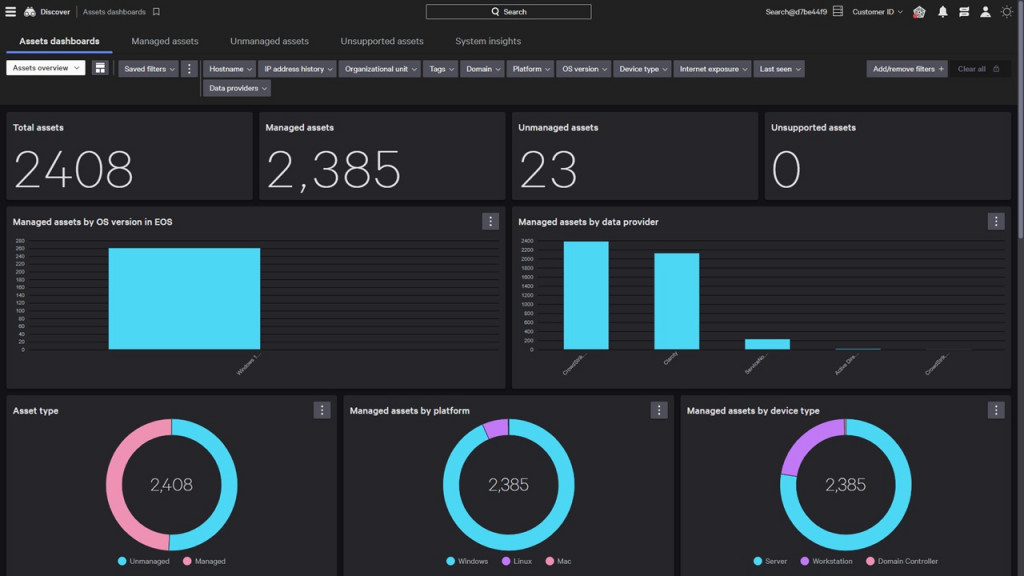Toggle the Unmanaged series in Asset type legend
1024x576 pixels.
tap(144, 561)
